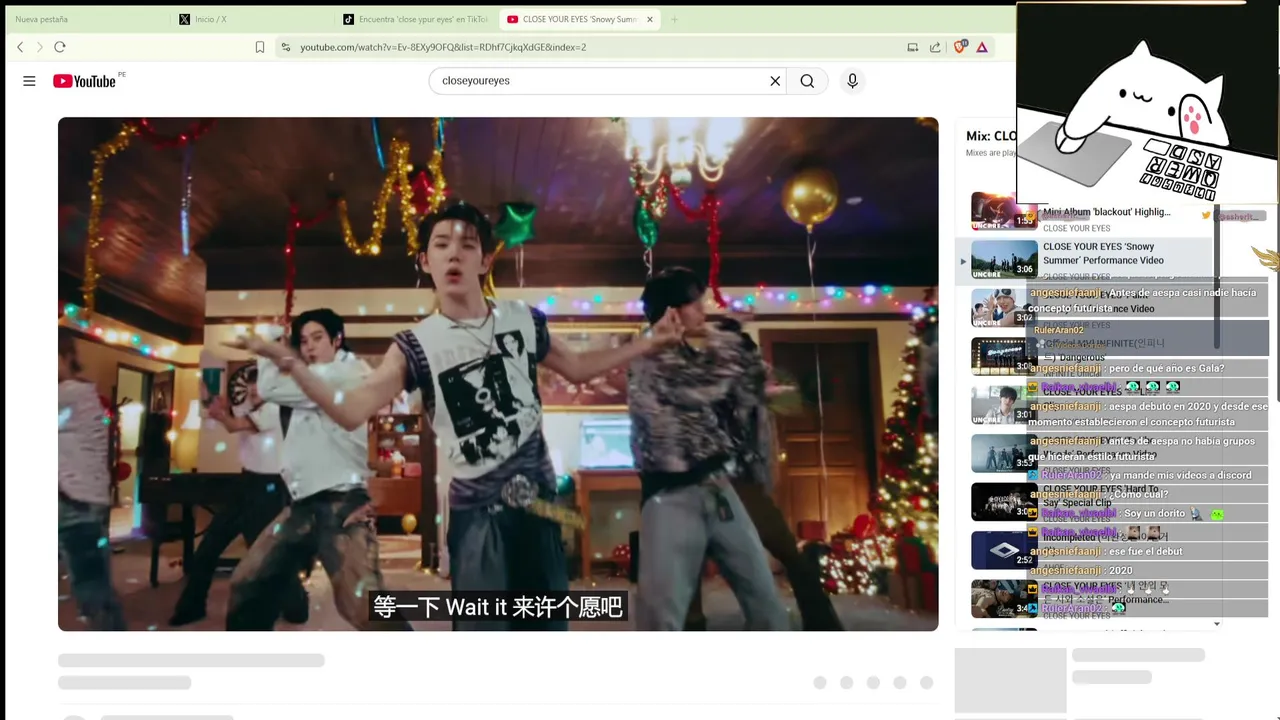
Task: Click chat message 'ya mande mis videos a discord'
Action: [x=1180, y=475]
